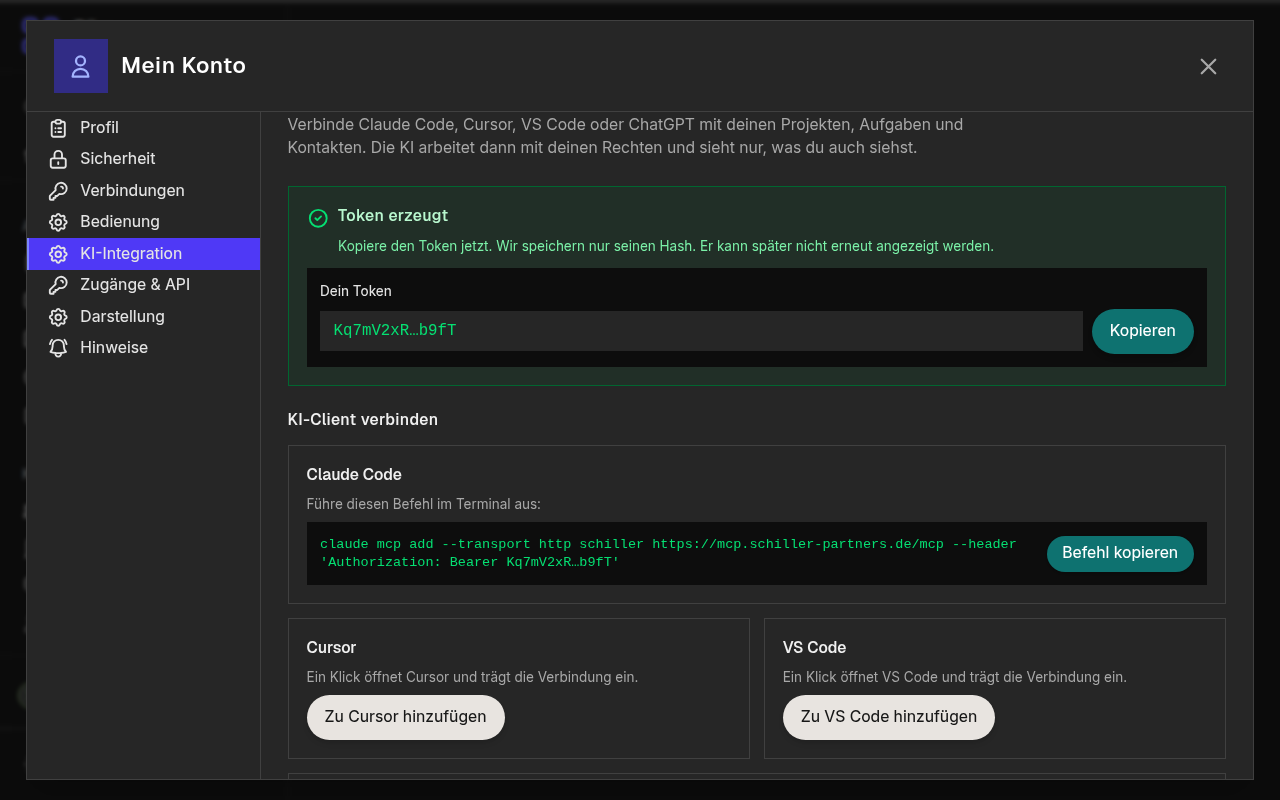
Task: Click the text about opening Cursor with one click
Action: pyautogui.click(x=472, y=677)
